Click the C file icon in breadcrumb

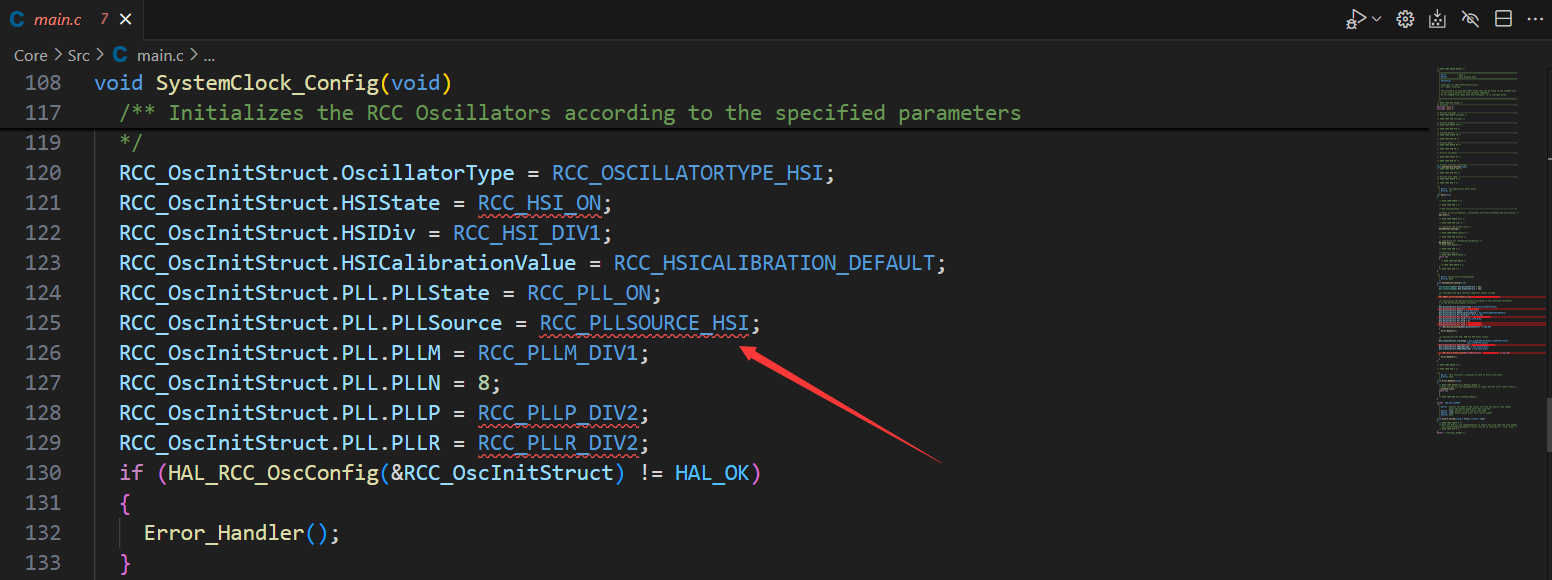[x=120, y=55]
